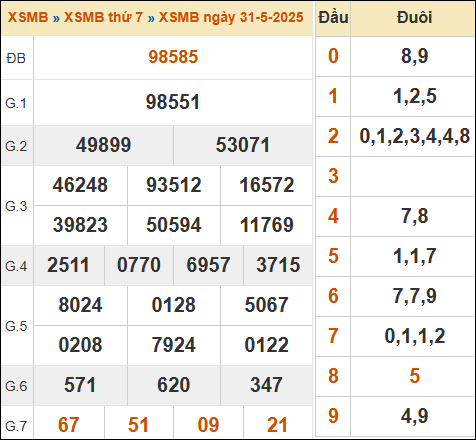Select head digit 2 in Đầu column
Screen dimensions: 476x440
(333, 136)
